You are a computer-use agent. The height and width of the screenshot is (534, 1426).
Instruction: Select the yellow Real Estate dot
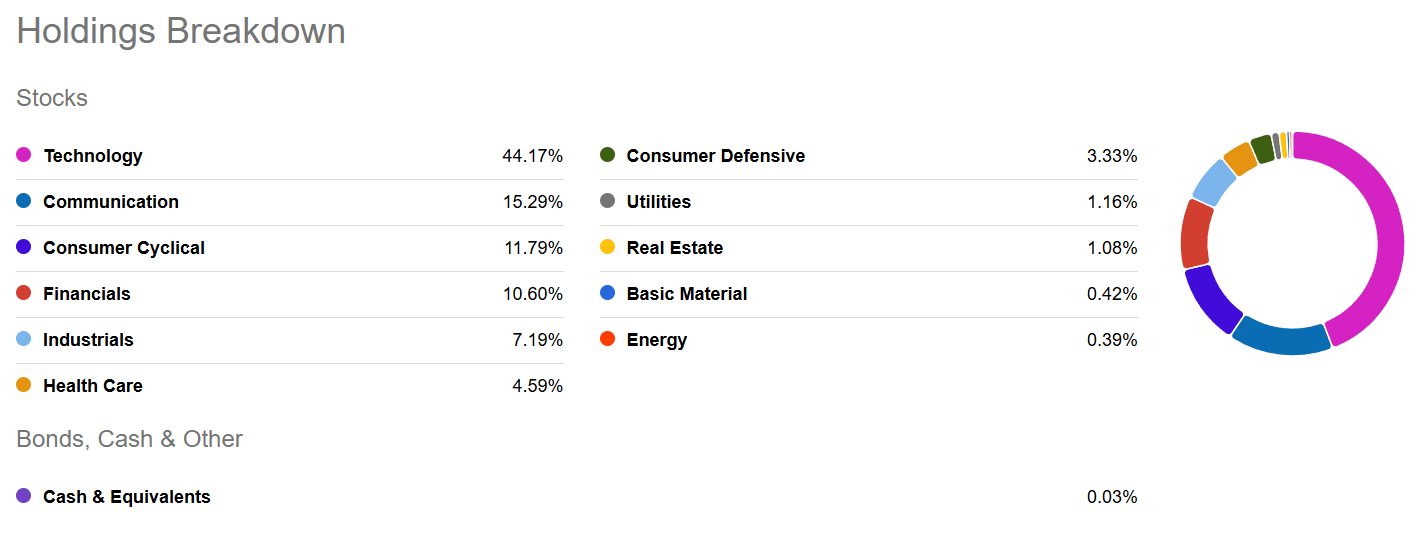[607, 247]
